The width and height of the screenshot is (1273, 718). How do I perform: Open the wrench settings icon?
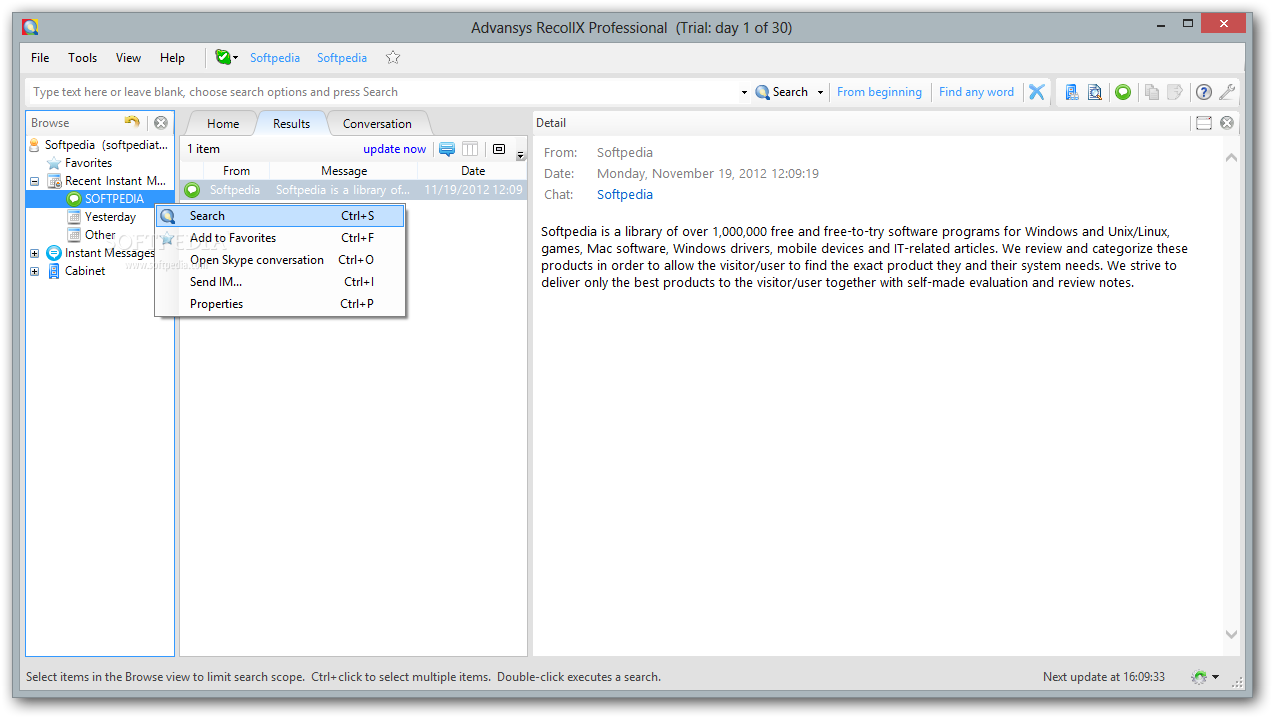coord(1227,92)
